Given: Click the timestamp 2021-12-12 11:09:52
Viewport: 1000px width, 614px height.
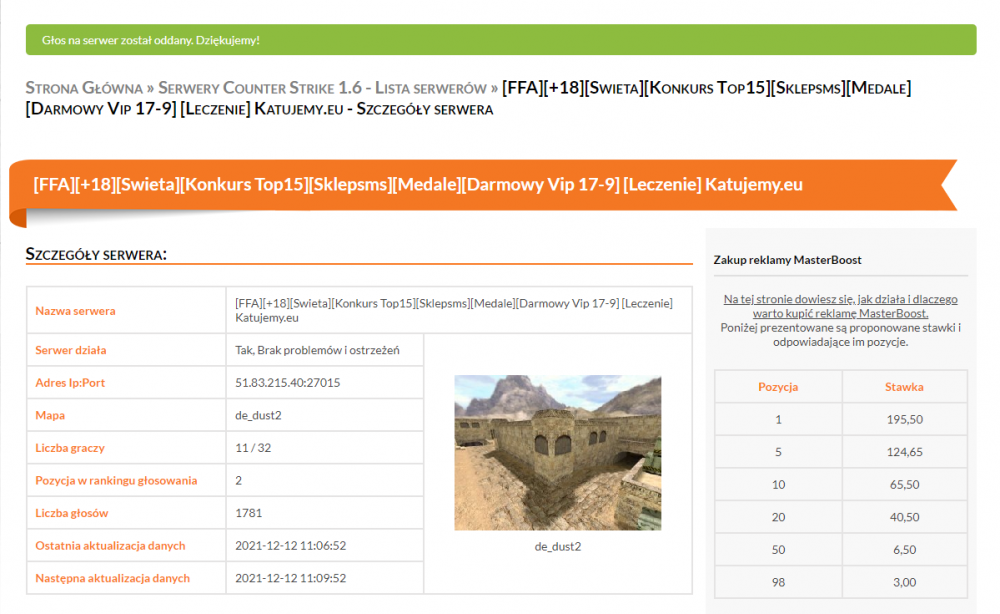Looking at the screenshot, I should [290, 578].
